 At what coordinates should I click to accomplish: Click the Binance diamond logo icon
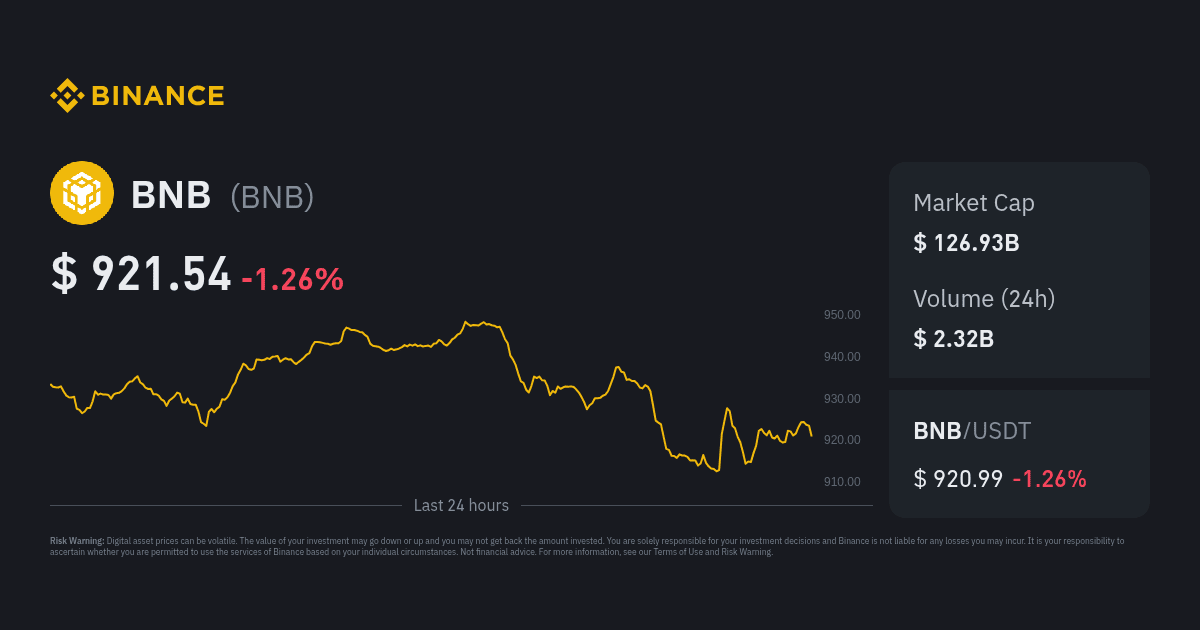(x=67, y=96)
